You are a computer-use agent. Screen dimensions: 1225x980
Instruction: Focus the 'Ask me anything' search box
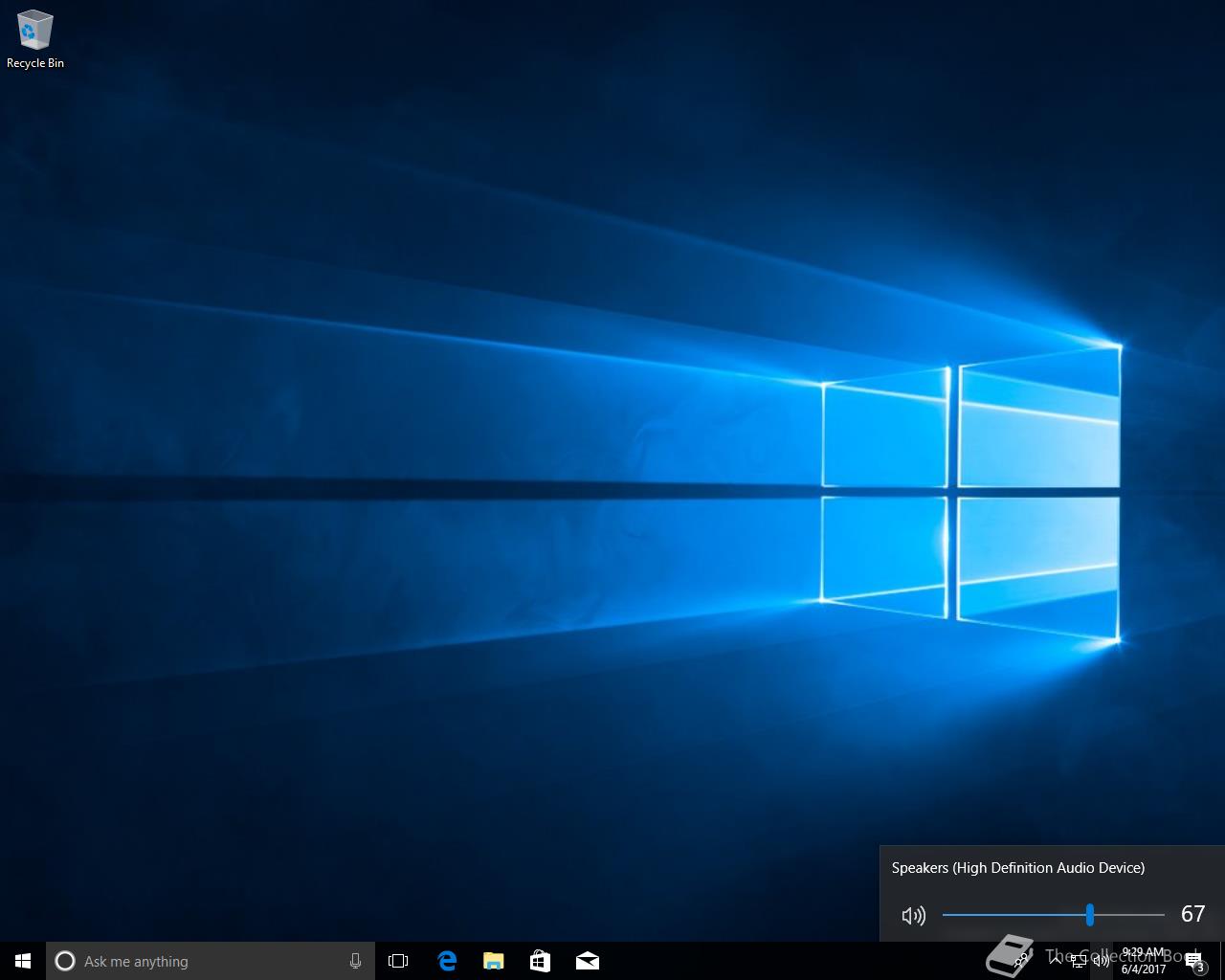[x=211, y=961]
